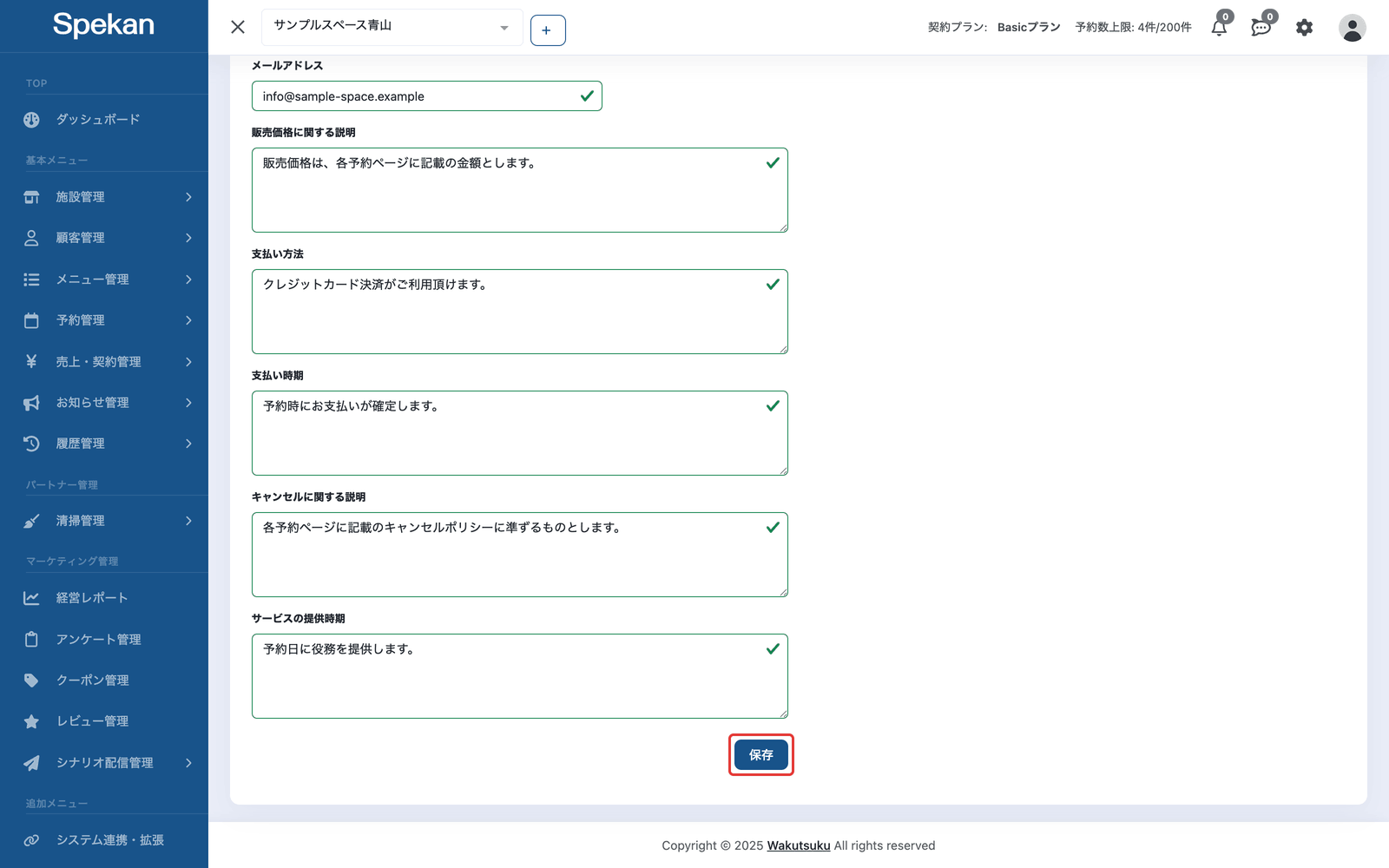This screenshot has height=868, width=1389.
Task: Expand the 予約管理 submenu chevron
Action: point(188,320)
